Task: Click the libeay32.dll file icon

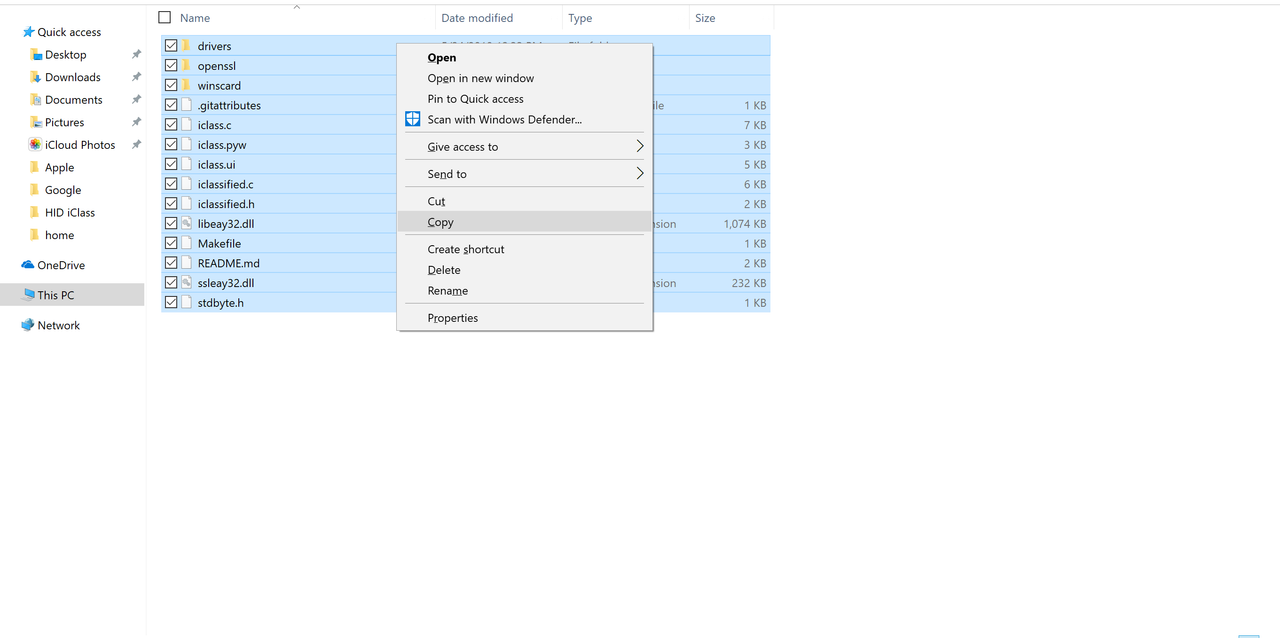Action: 187,224
